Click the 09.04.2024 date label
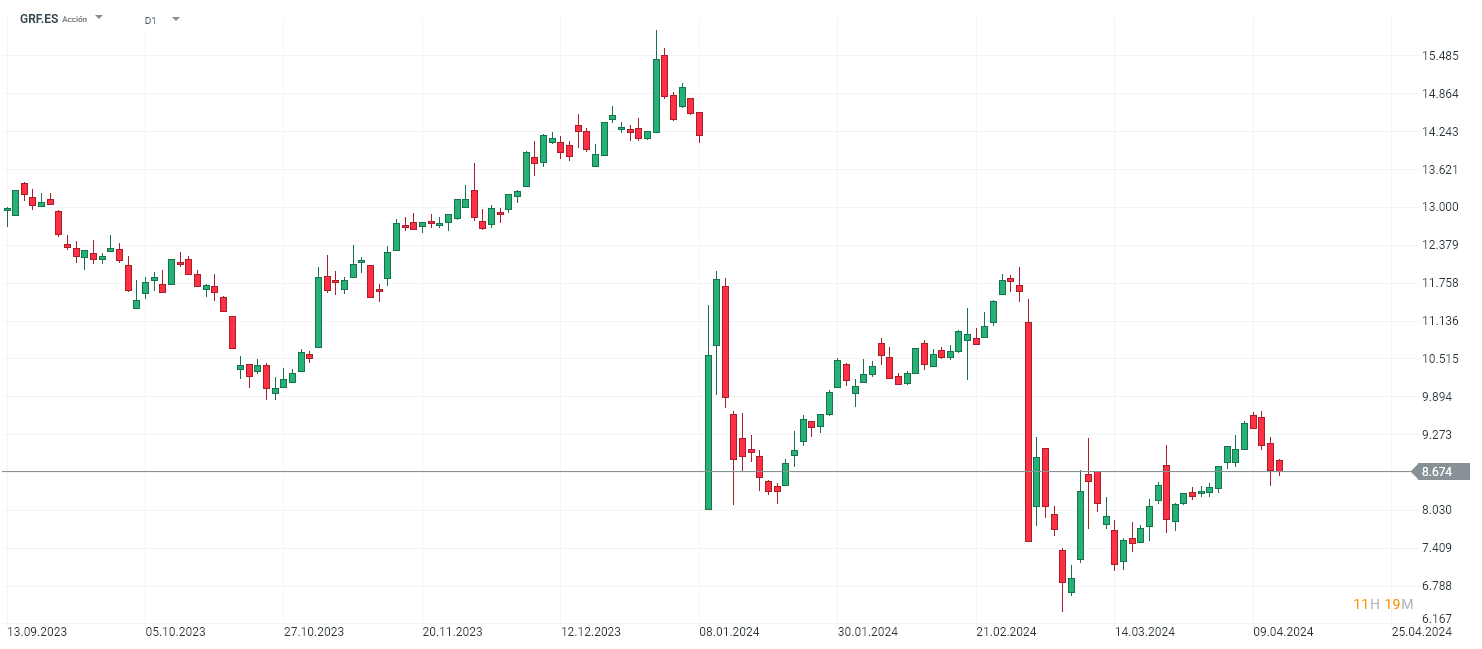 click(1283, 632)
